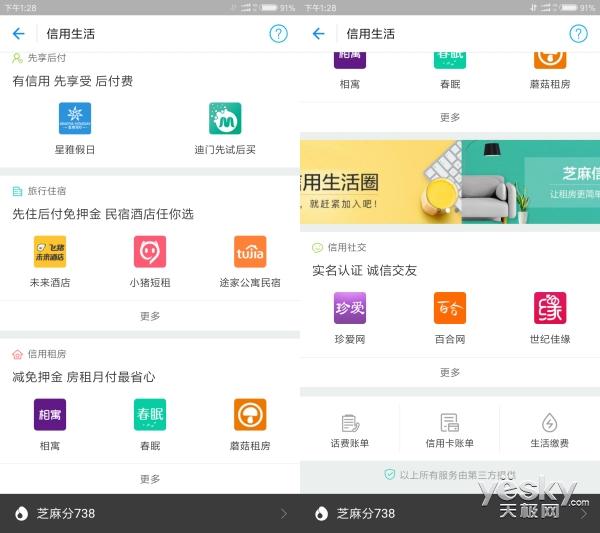The image size is (600, 533).
Task: Select the 小猪短租 icon
Action: point(150,252)
